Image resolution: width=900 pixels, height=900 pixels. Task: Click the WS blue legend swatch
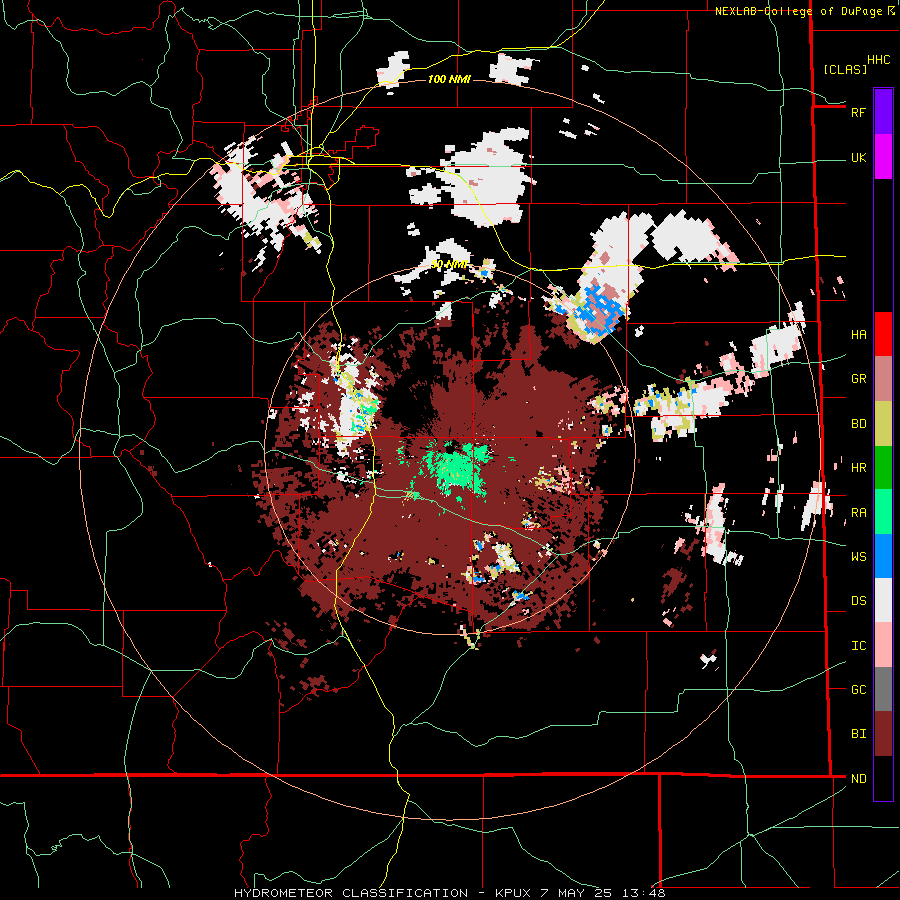click(883, 556)
